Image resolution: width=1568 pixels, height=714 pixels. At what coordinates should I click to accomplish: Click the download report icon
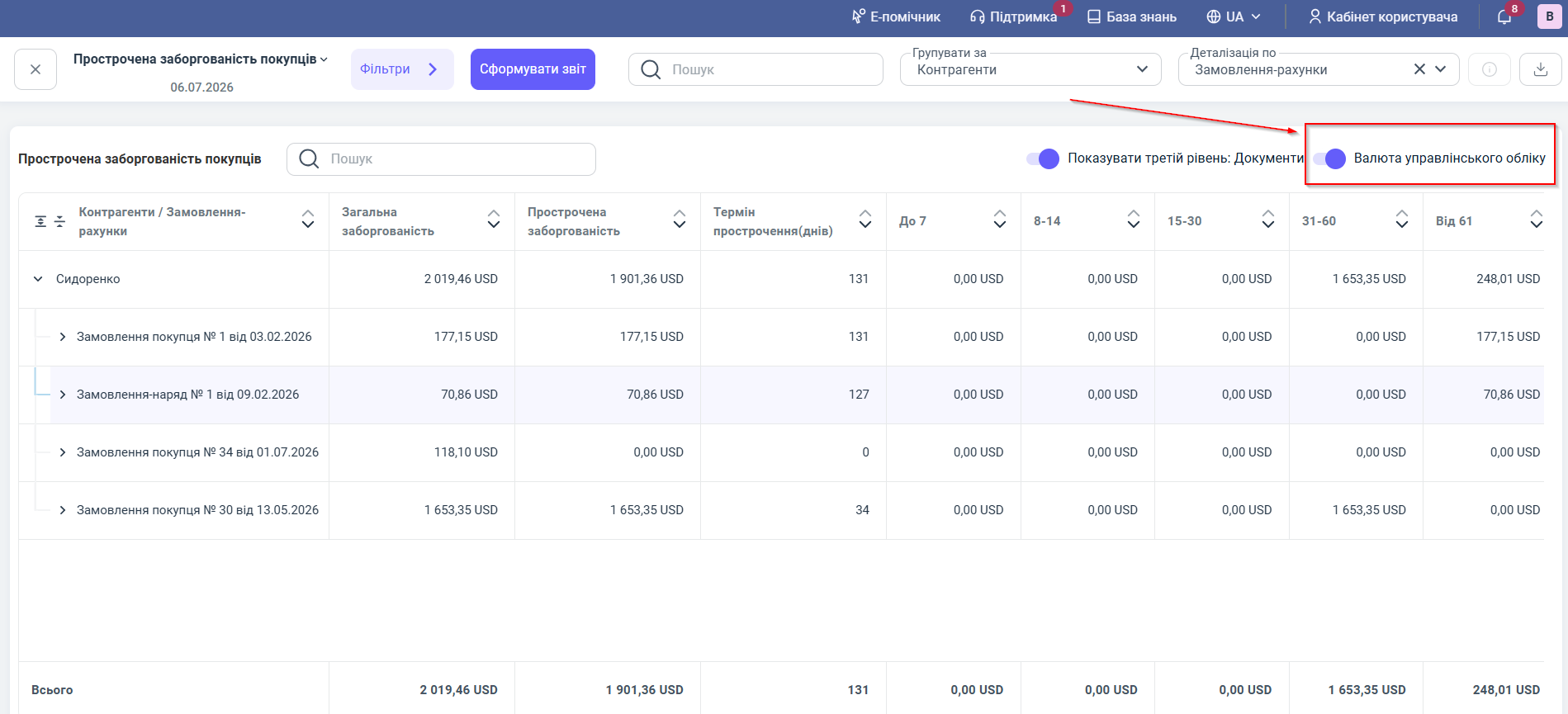[x=1540, y=69]
